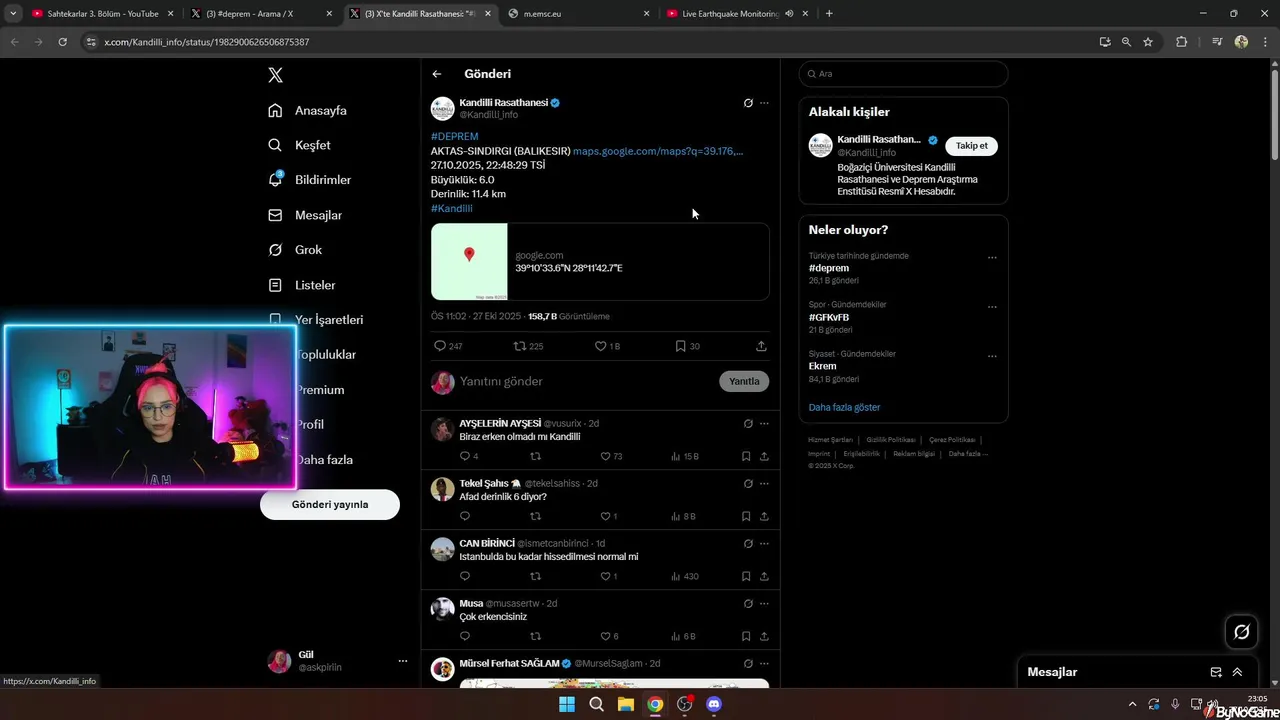This screenshot has width=1280, height=720.
Task: Click repost icon with 225 reposts
Action: point(519,346)
